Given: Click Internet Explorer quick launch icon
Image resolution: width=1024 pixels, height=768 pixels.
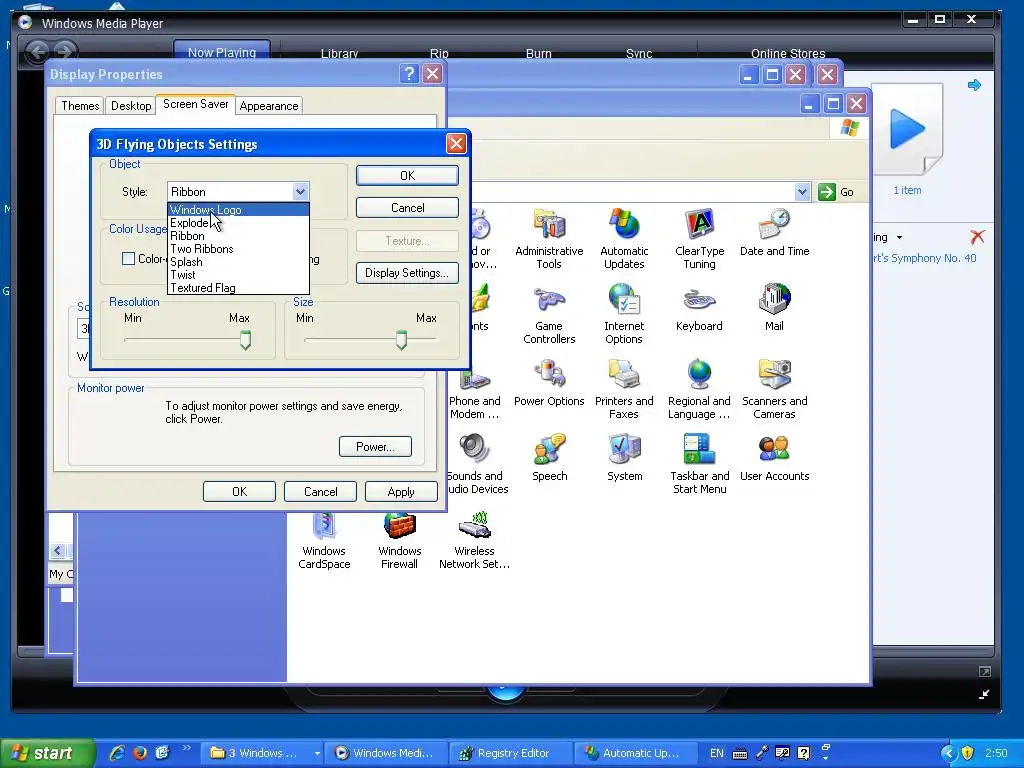Looking at the screenshot, I should [x=117, y=753].
